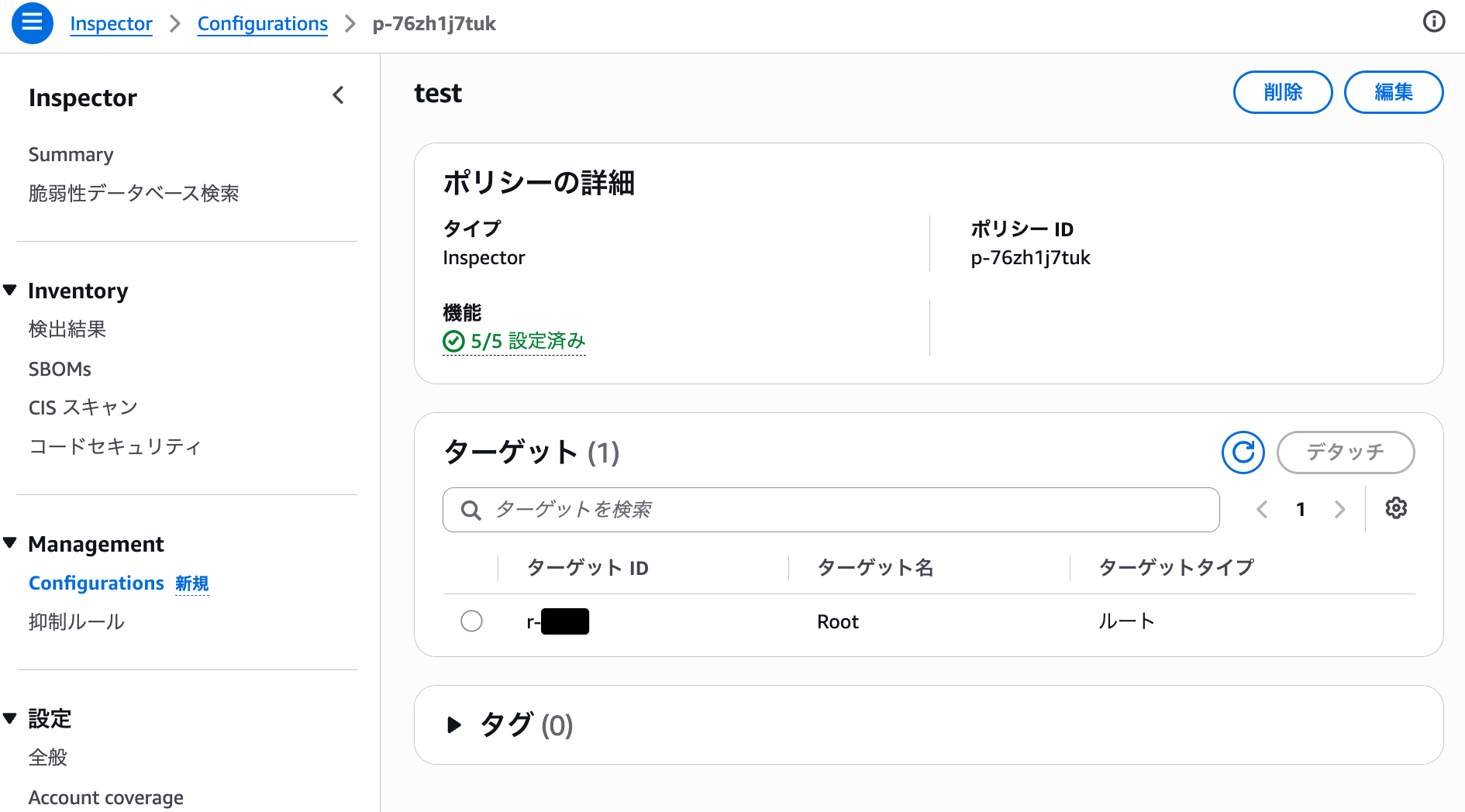The image size is (1465, 812).
Task: Open the Inspector breadcrumb link
Action: click(x=111, y=24)
